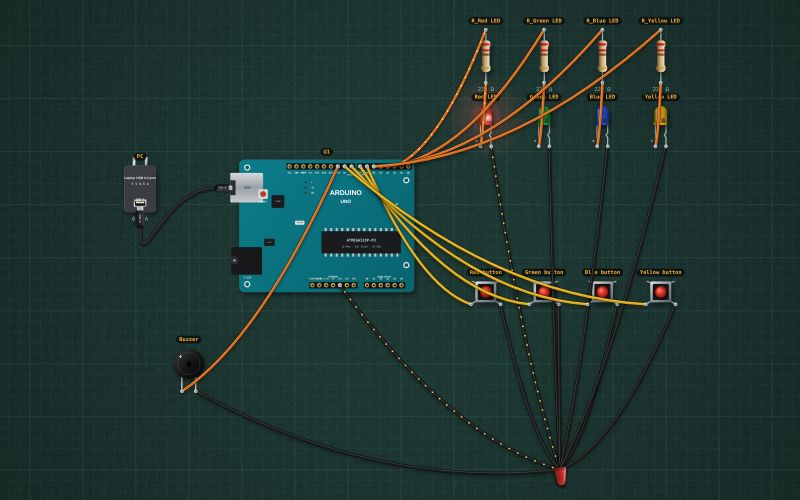
Task: Click the Arduino USB port connector
Action: [x=247, y=188]
